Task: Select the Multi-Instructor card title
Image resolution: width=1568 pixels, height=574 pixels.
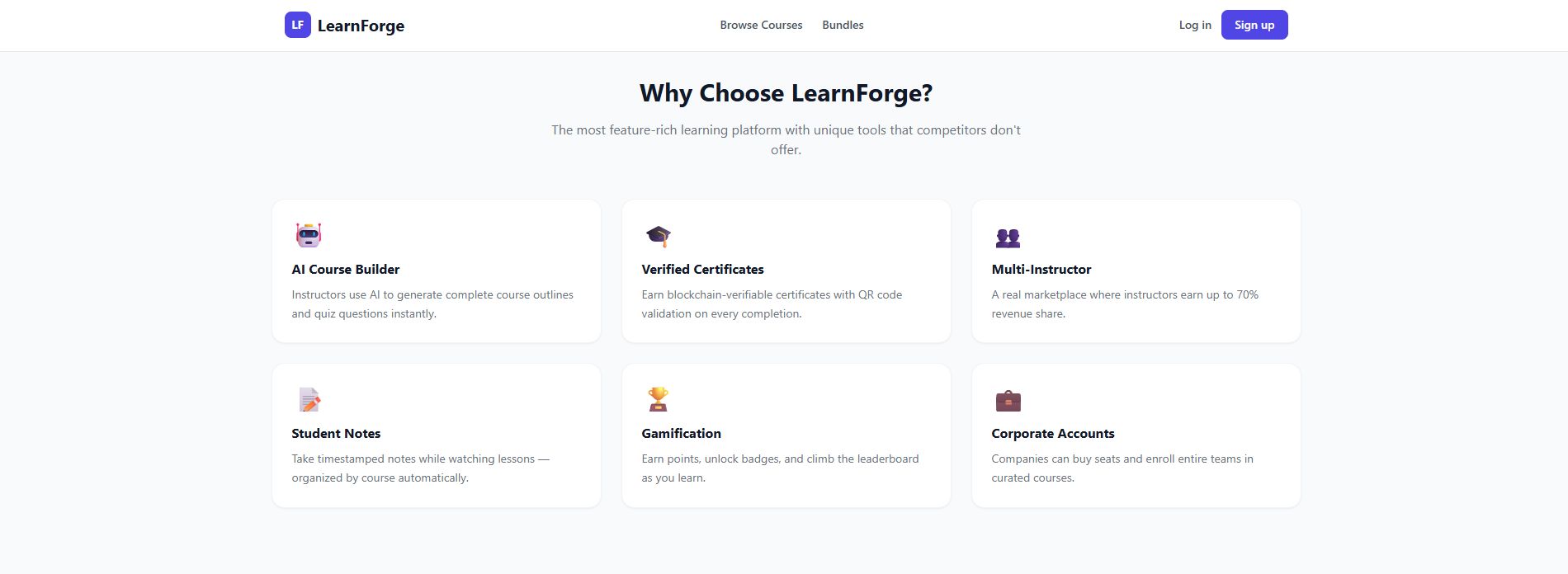Action: coord(1041,269)
